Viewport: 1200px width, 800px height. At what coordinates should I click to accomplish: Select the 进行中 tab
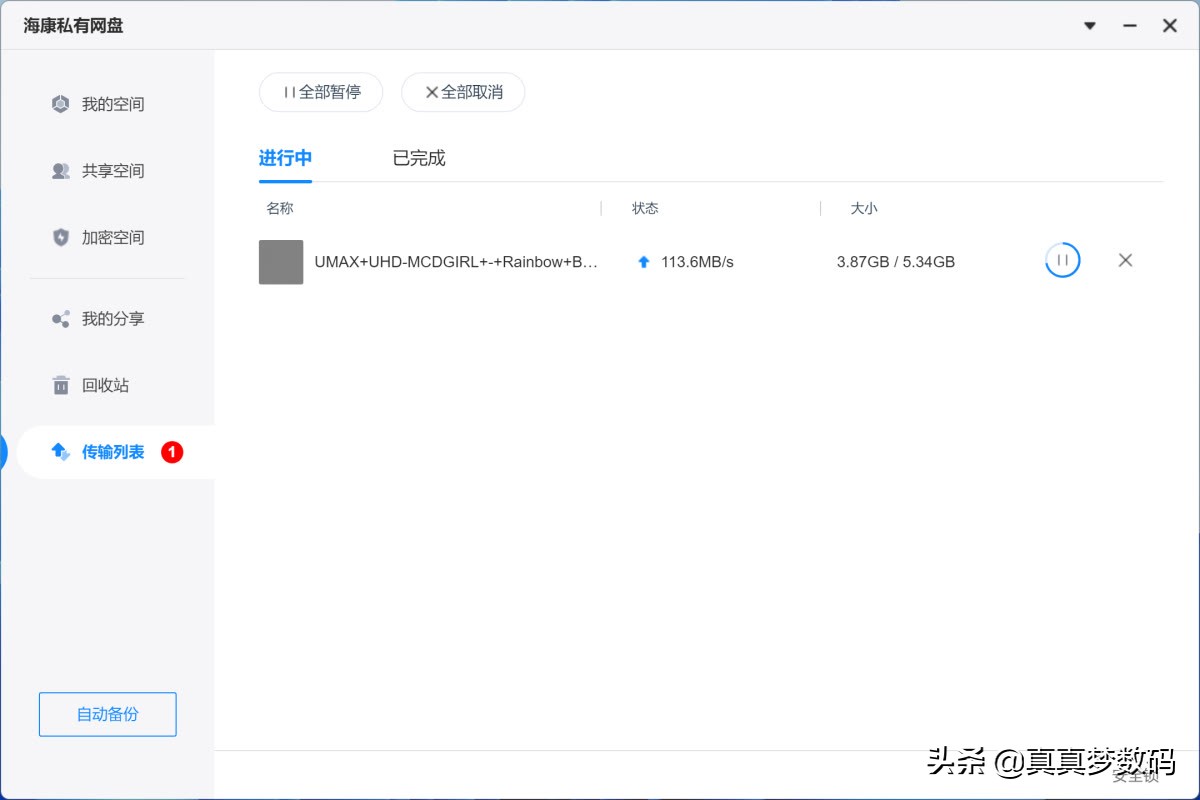(x=284, y=157)
